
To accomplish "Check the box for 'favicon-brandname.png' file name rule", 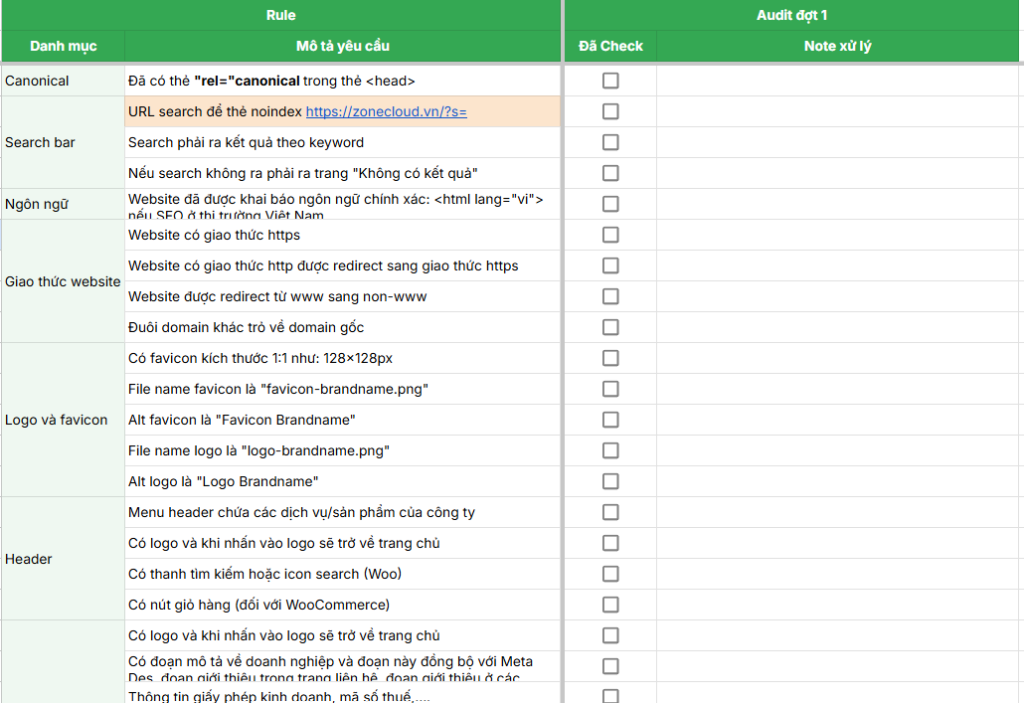I will pos(610,389).
